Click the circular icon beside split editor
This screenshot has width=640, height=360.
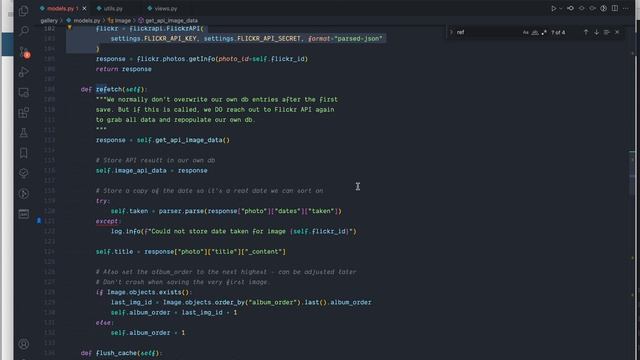pyautogui.click(x=604, y=8)
